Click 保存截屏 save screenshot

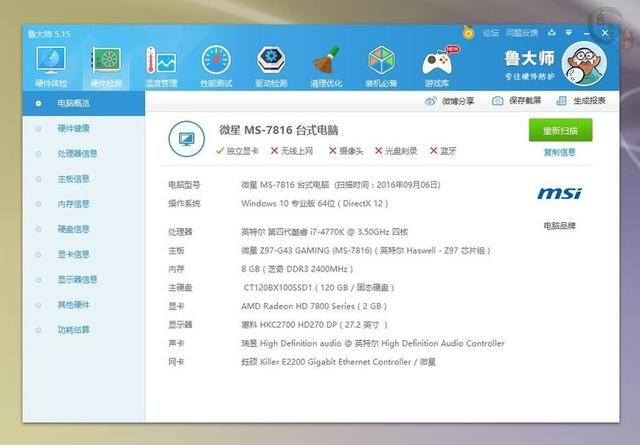[516, 100]
